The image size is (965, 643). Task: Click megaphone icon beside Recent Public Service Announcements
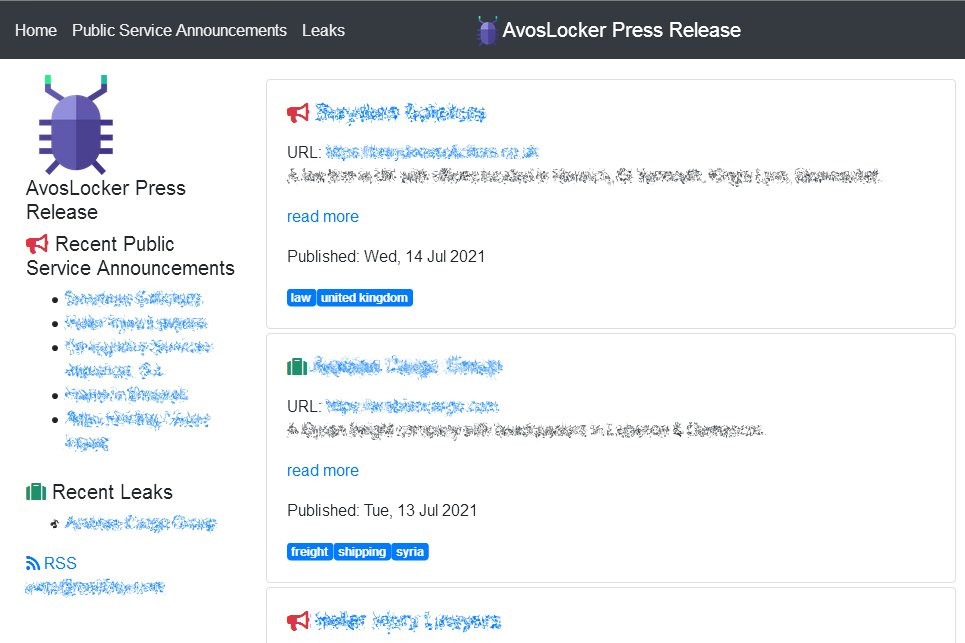click(37, 244)
